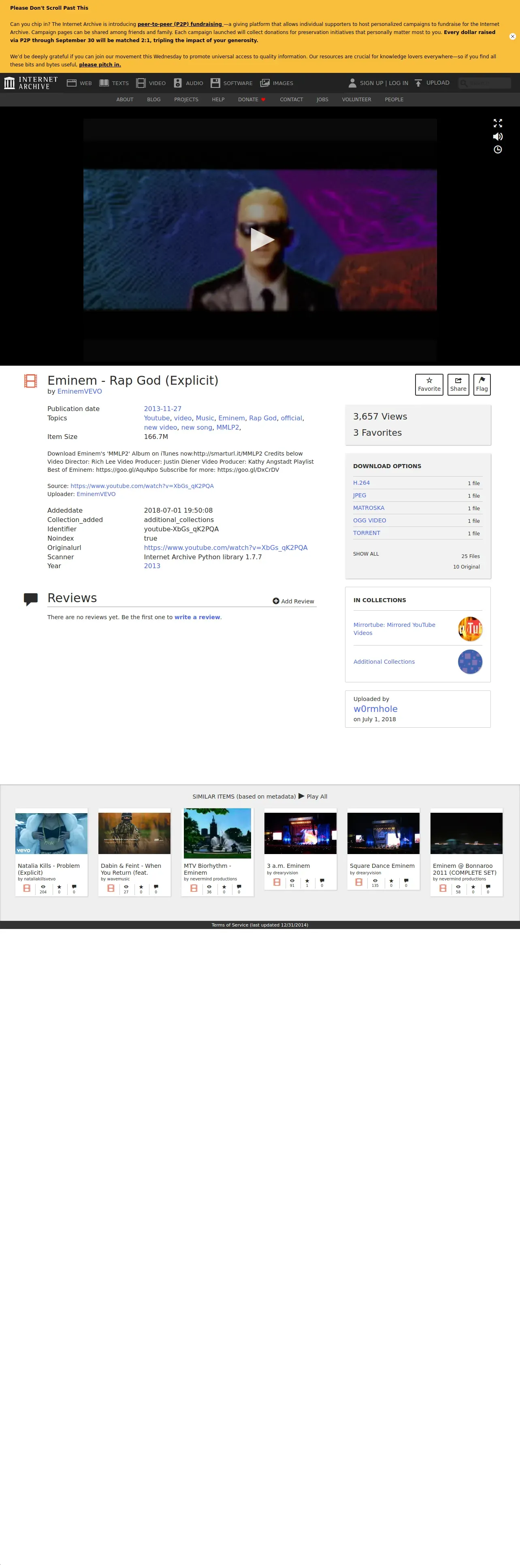Open EminemVEVO creator link under title
Screen dimensions: 520x1568
pos(79,391)
